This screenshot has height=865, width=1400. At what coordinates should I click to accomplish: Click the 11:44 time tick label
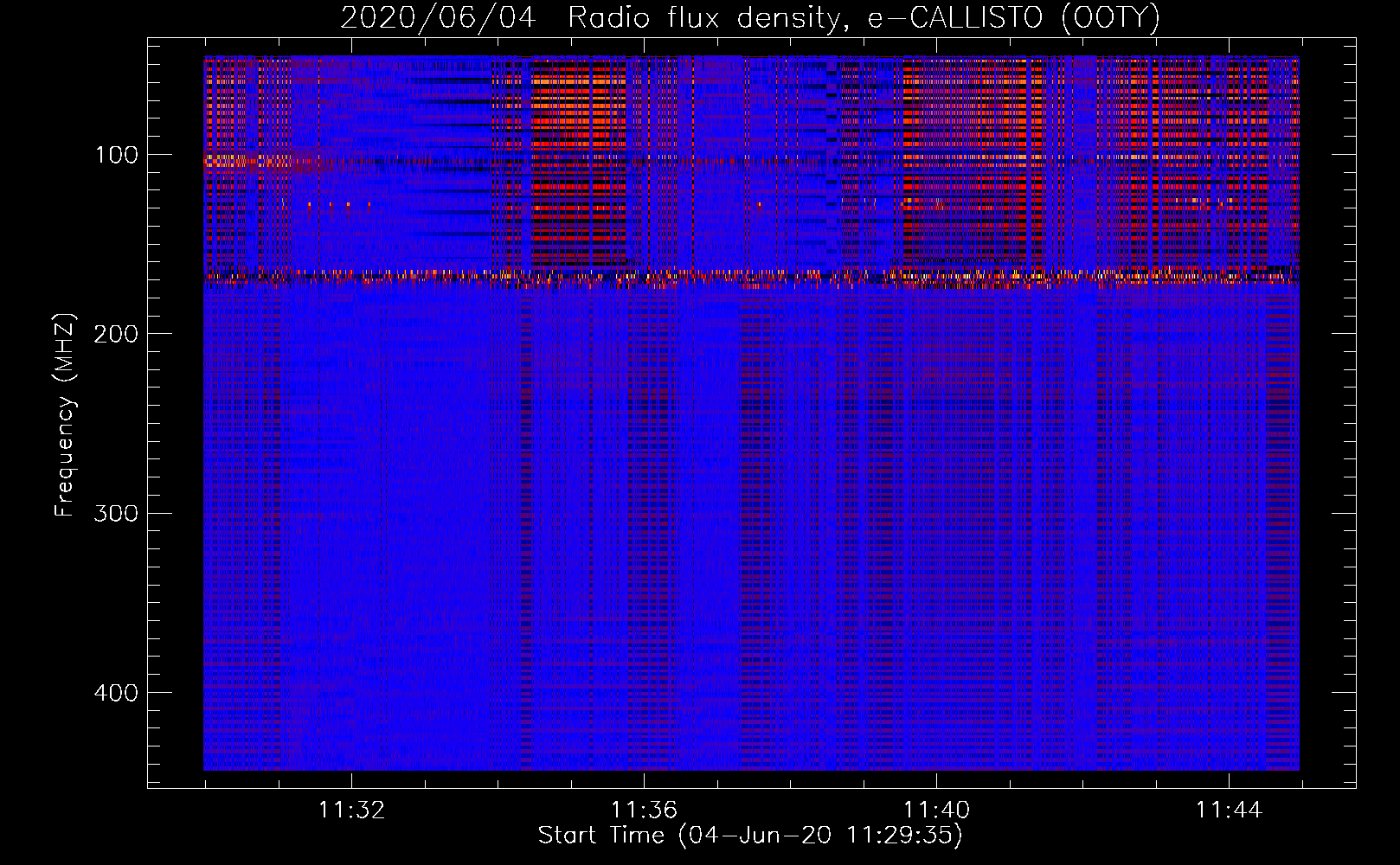click(1229, 810)
